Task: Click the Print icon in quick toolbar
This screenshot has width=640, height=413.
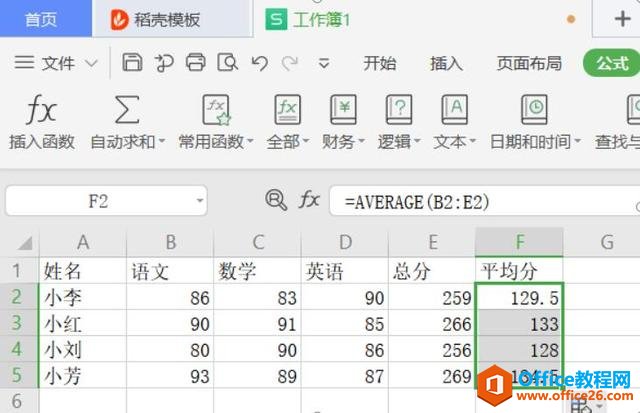Action: [x=195, y=63]
